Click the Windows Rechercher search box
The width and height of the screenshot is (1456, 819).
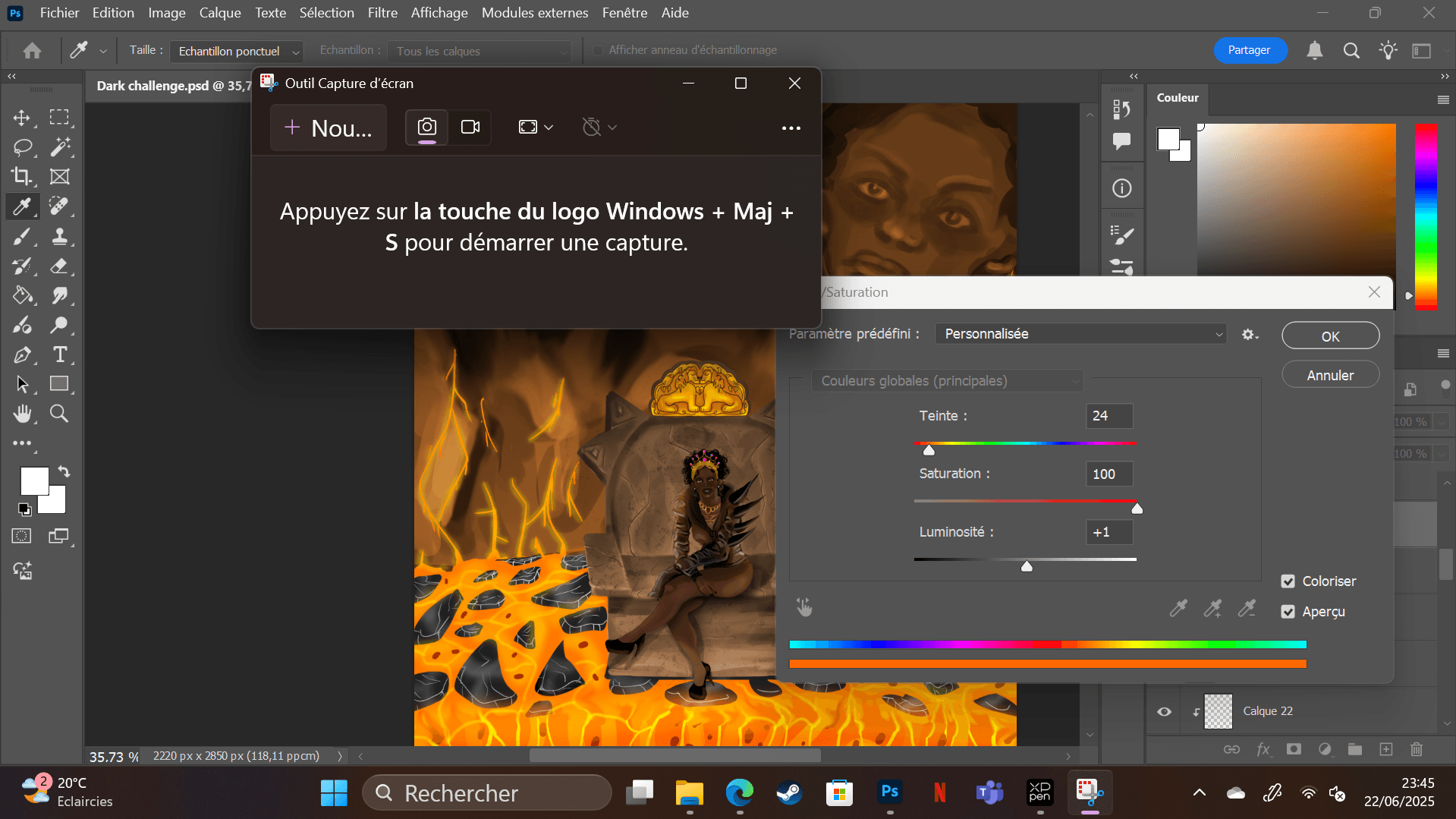point(487,793)
